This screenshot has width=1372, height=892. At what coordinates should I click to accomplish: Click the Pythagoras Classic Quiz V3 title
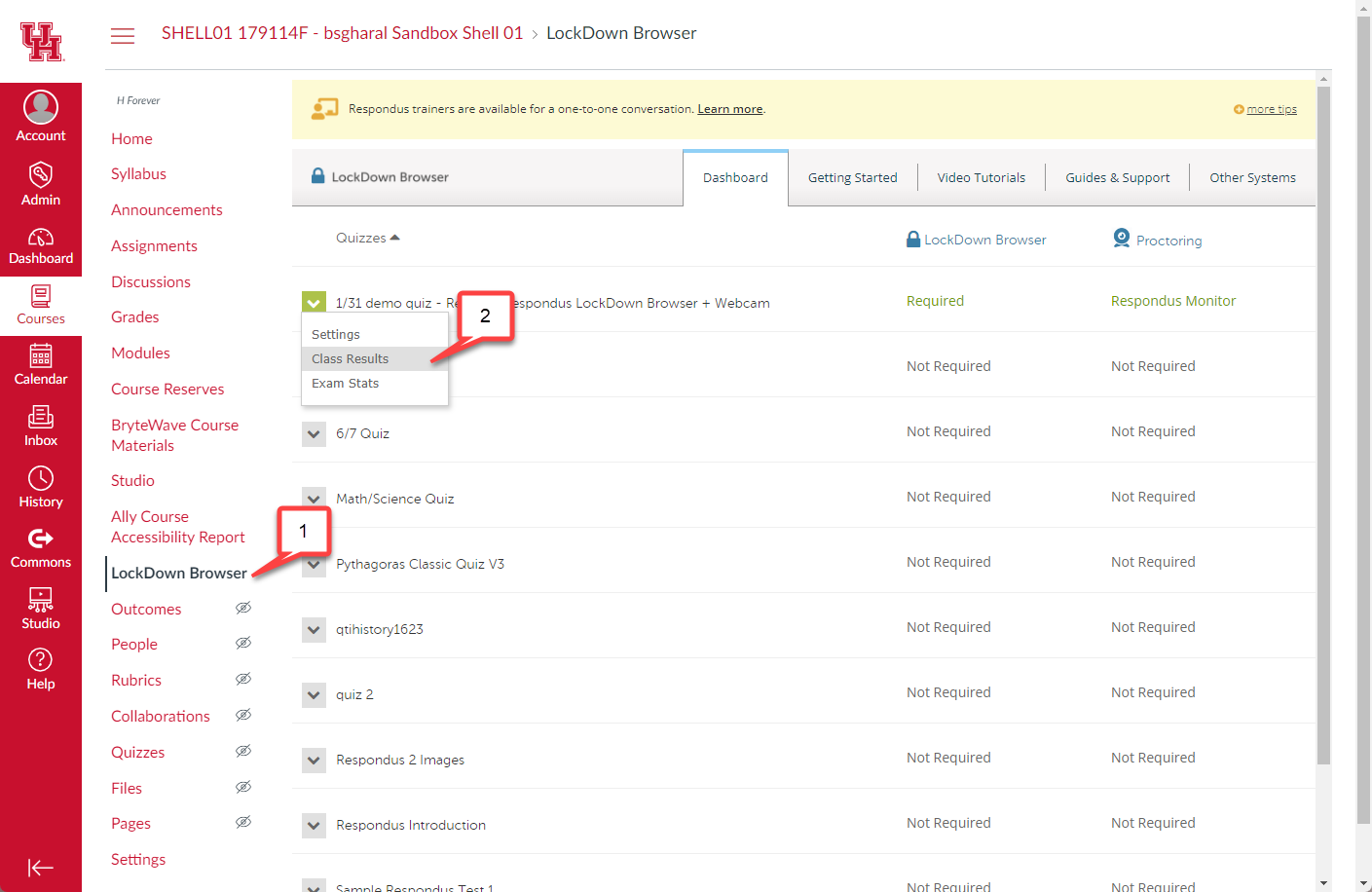pyautogui.click(x=420, y=564)
